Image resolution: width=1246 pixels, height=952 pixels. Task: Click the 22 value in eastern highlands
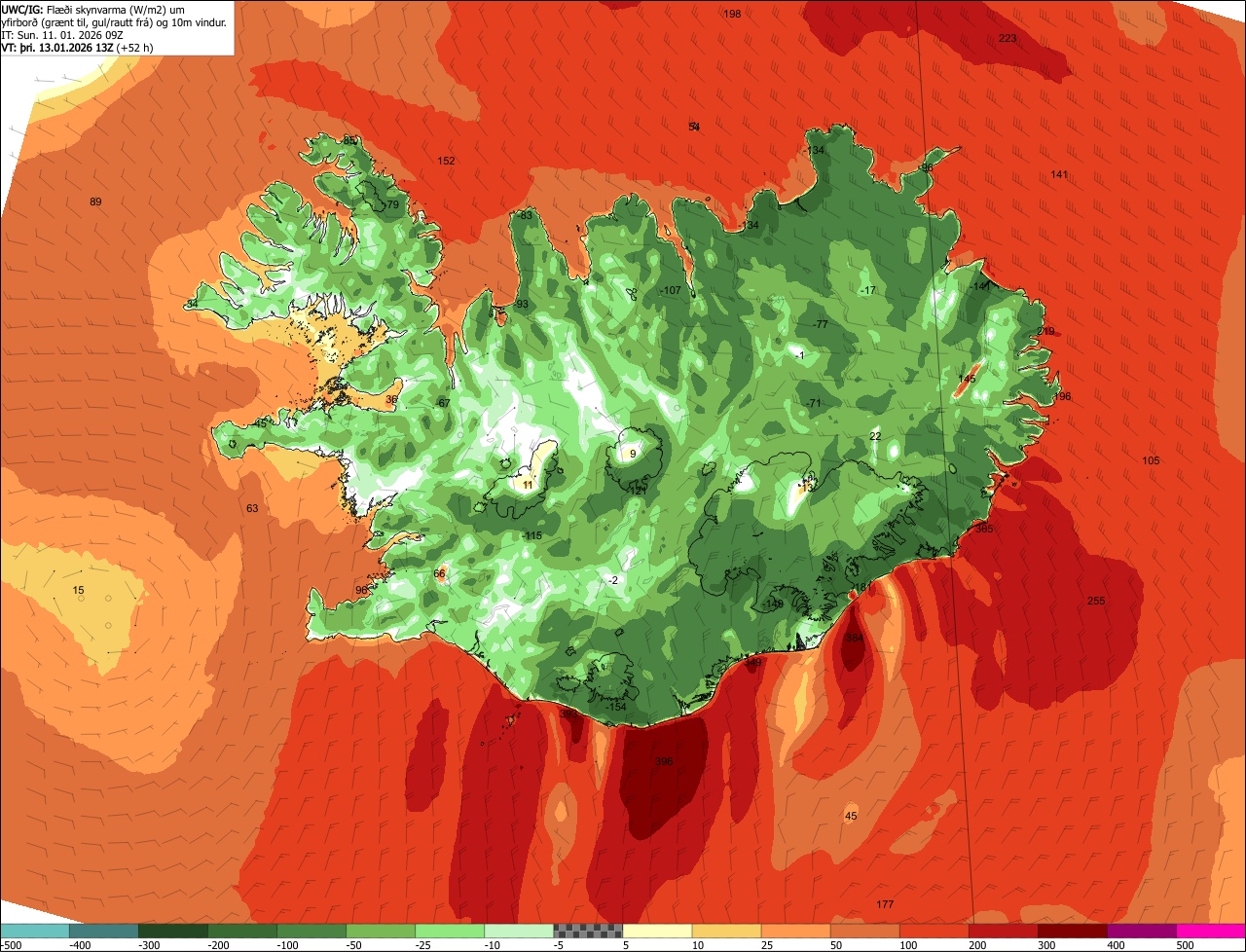tap(875, 436)
